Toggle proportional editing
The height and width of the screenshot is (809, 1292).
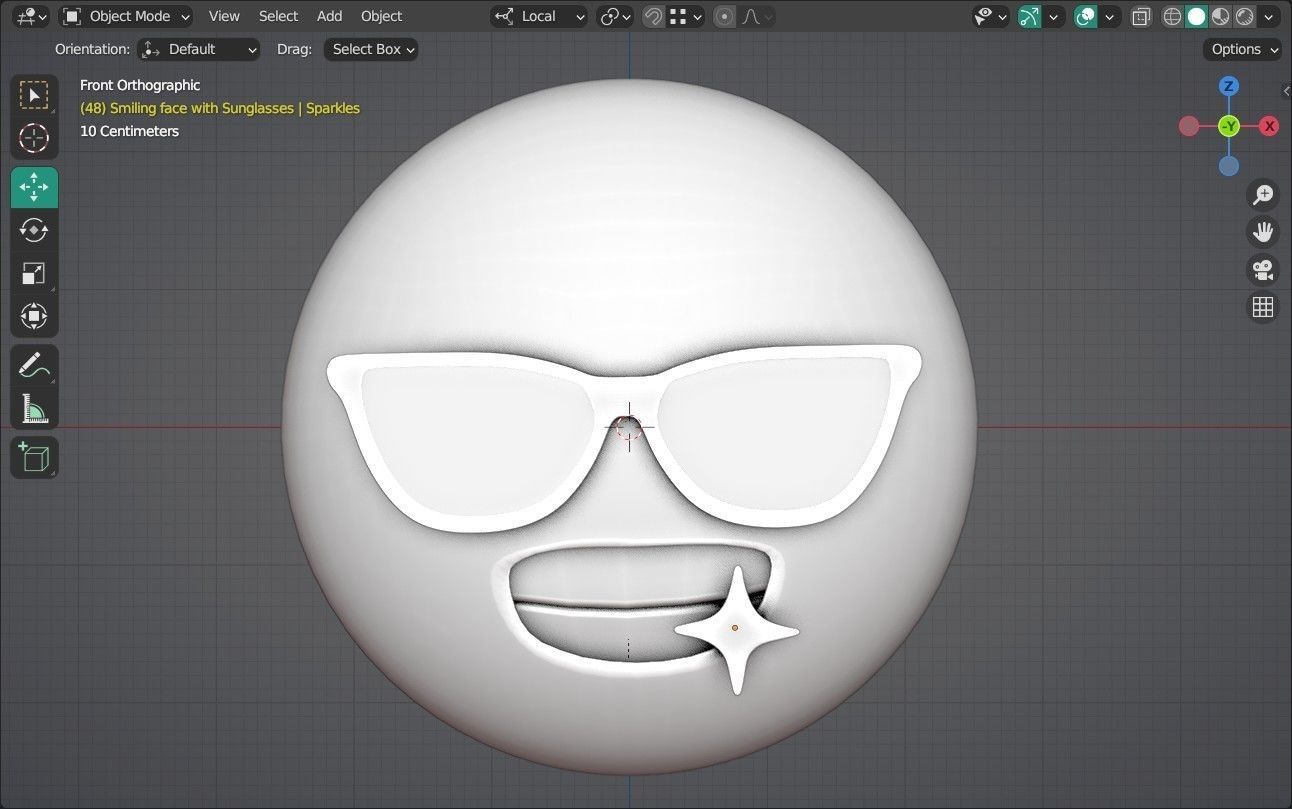tap(725, 16)
